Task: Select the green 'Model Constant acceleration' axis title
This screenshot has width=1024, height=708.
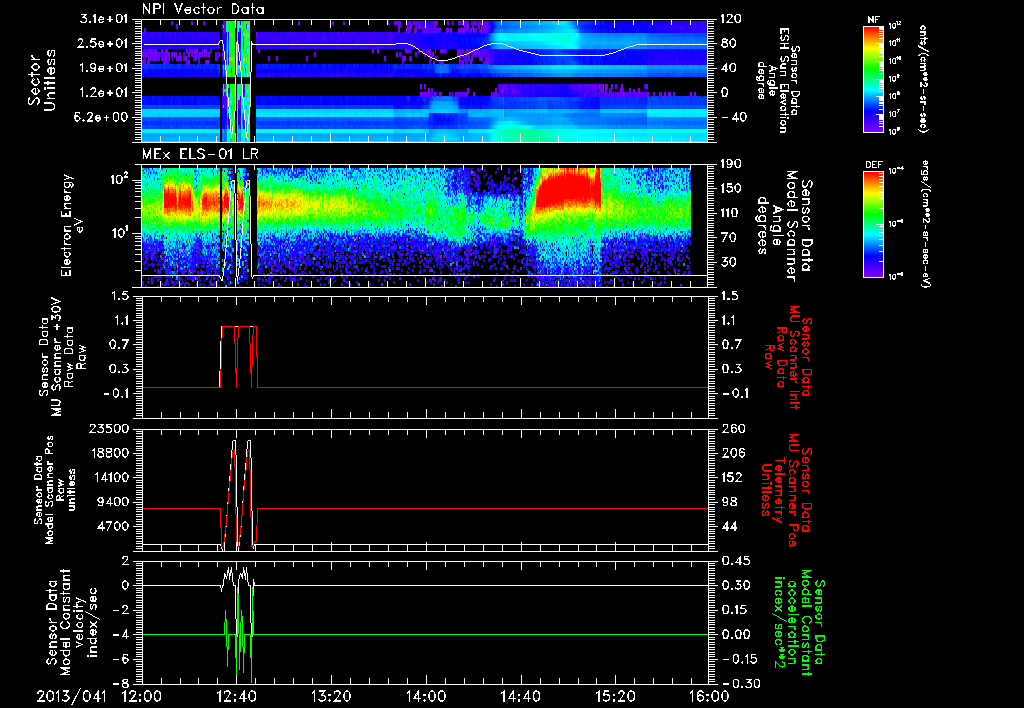Action: click(x=800, y=620)
